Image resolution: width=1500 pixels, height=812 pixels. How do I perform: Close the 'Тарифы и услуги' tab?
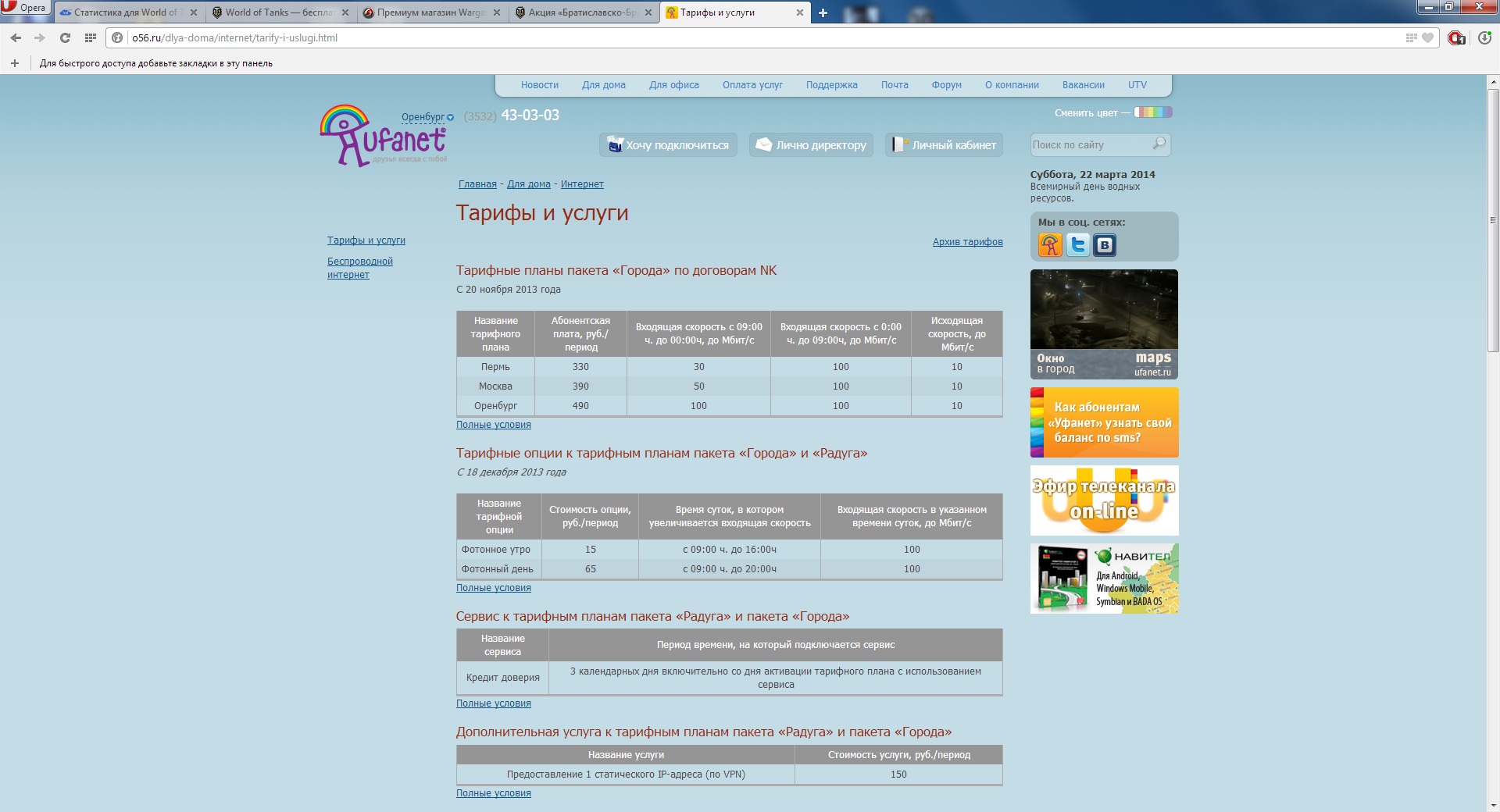coord(800,12)
